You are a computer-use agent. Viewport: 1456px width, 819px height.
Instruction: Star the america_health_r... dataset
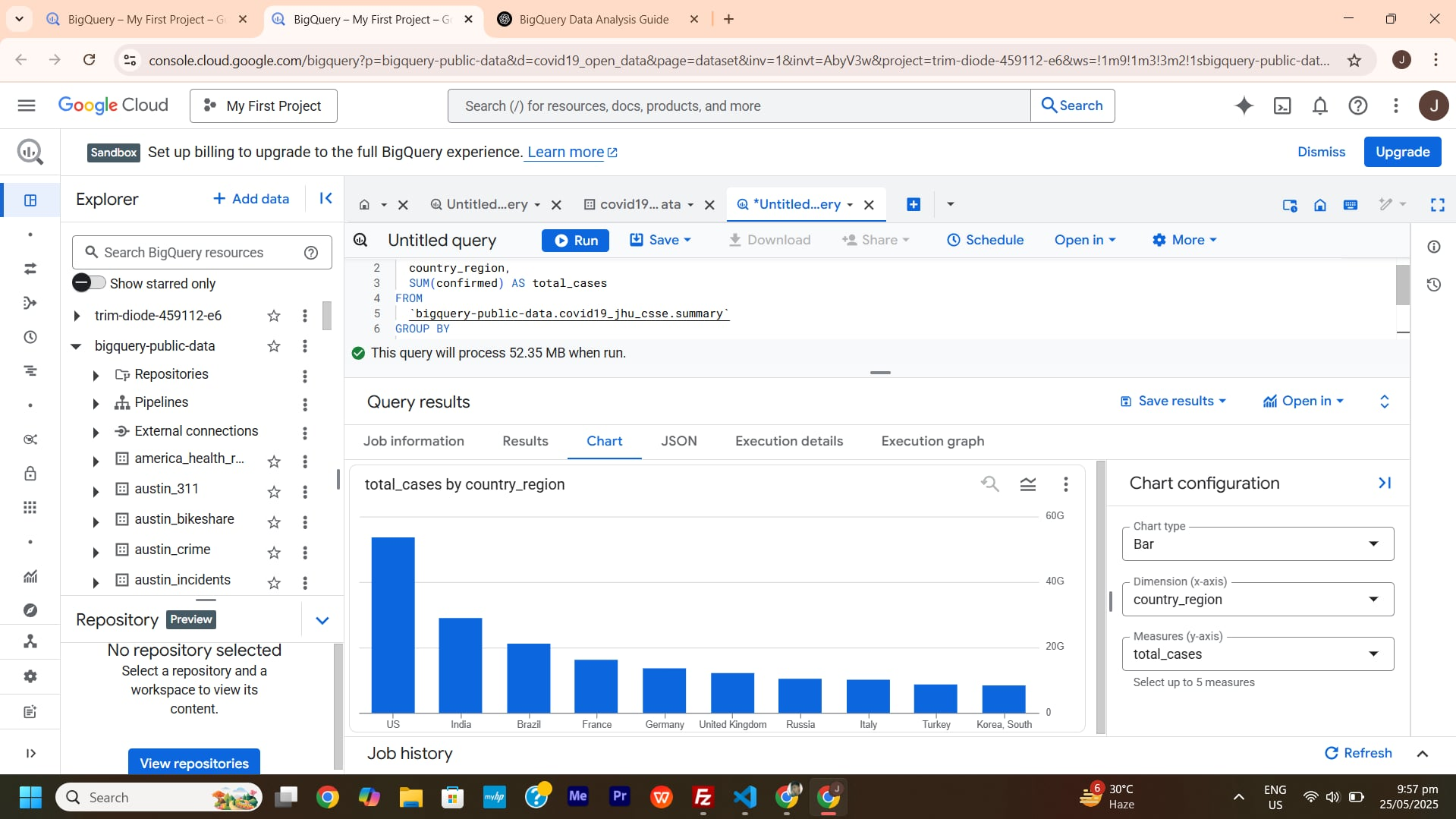coord(274,461)
